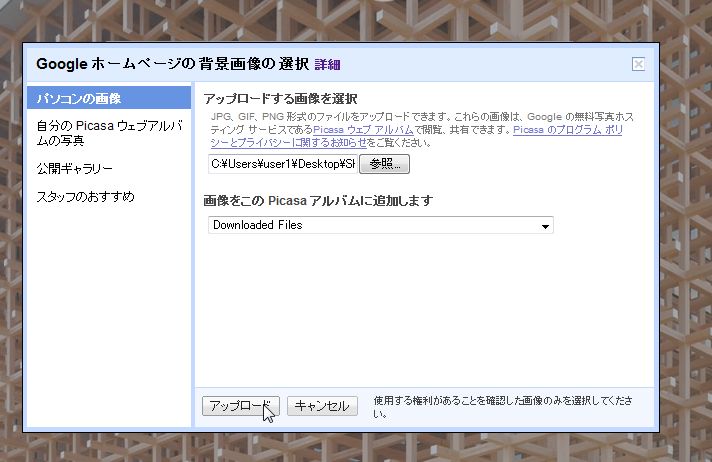Click the アップロード button
This screenshot has height=462, width=712.
241,406
